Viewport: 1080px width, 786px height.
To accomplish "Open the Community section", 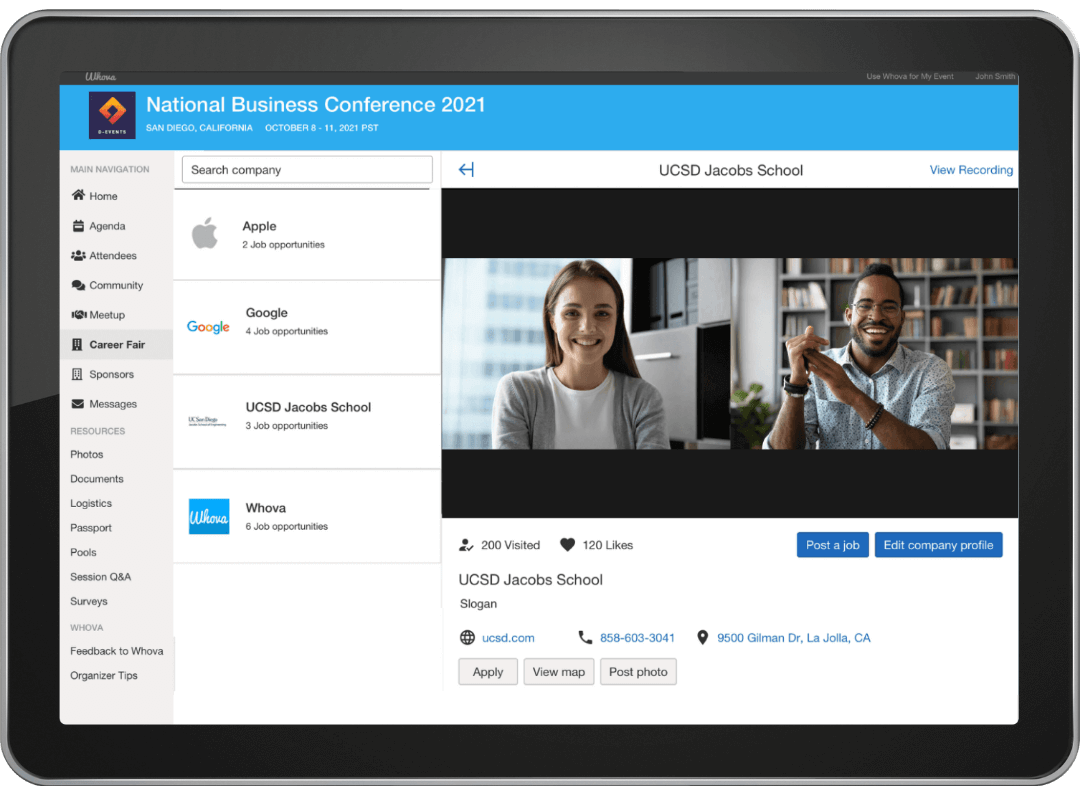I will [x=116, y=285].
